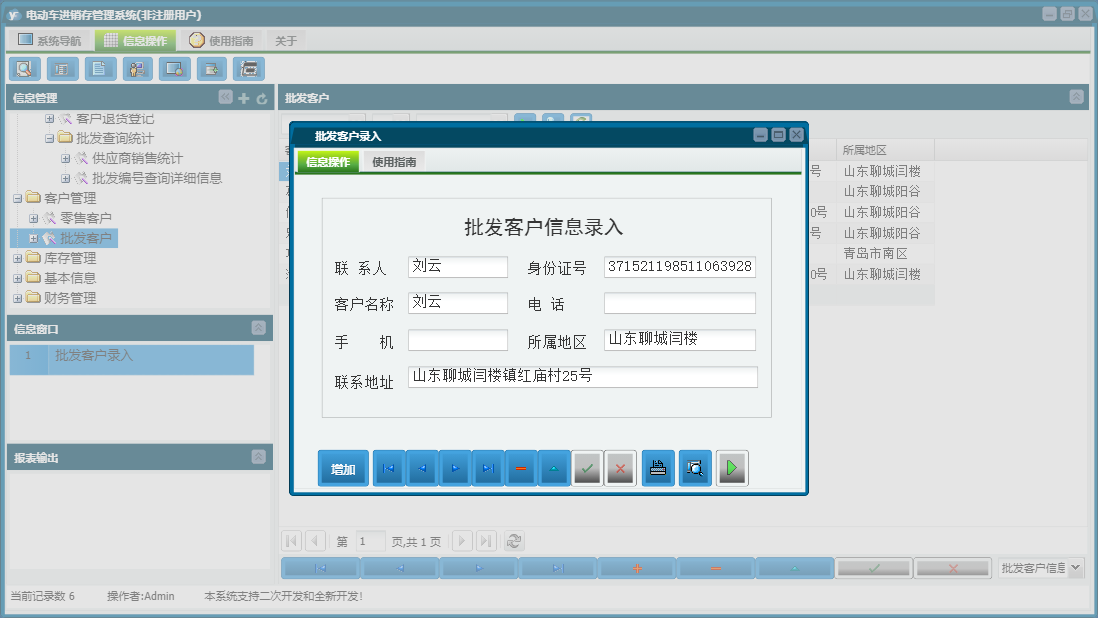Click green play arrow button in dialog
1098x618 pixels.
[x=732, y=468]
